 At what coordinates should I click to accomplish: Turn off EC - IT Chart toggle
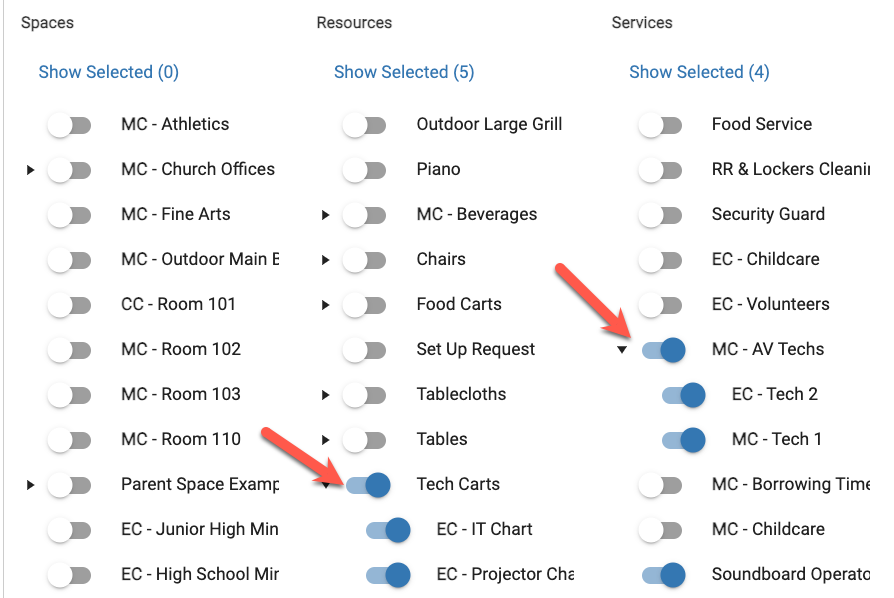[x=388, y=530]
